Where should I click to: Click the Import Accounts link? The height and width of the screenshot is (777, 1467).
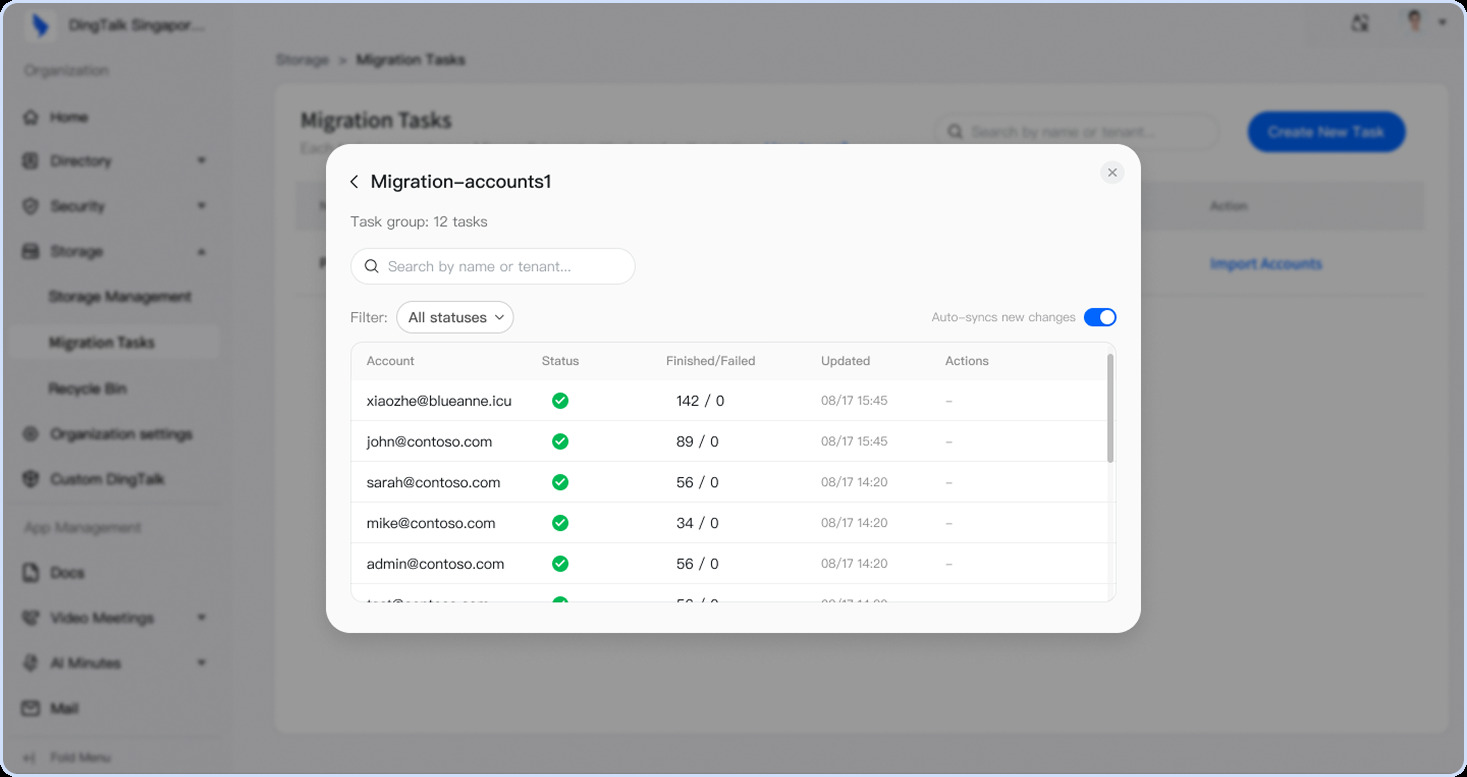pyautogui.click(x=1266, y=264)
